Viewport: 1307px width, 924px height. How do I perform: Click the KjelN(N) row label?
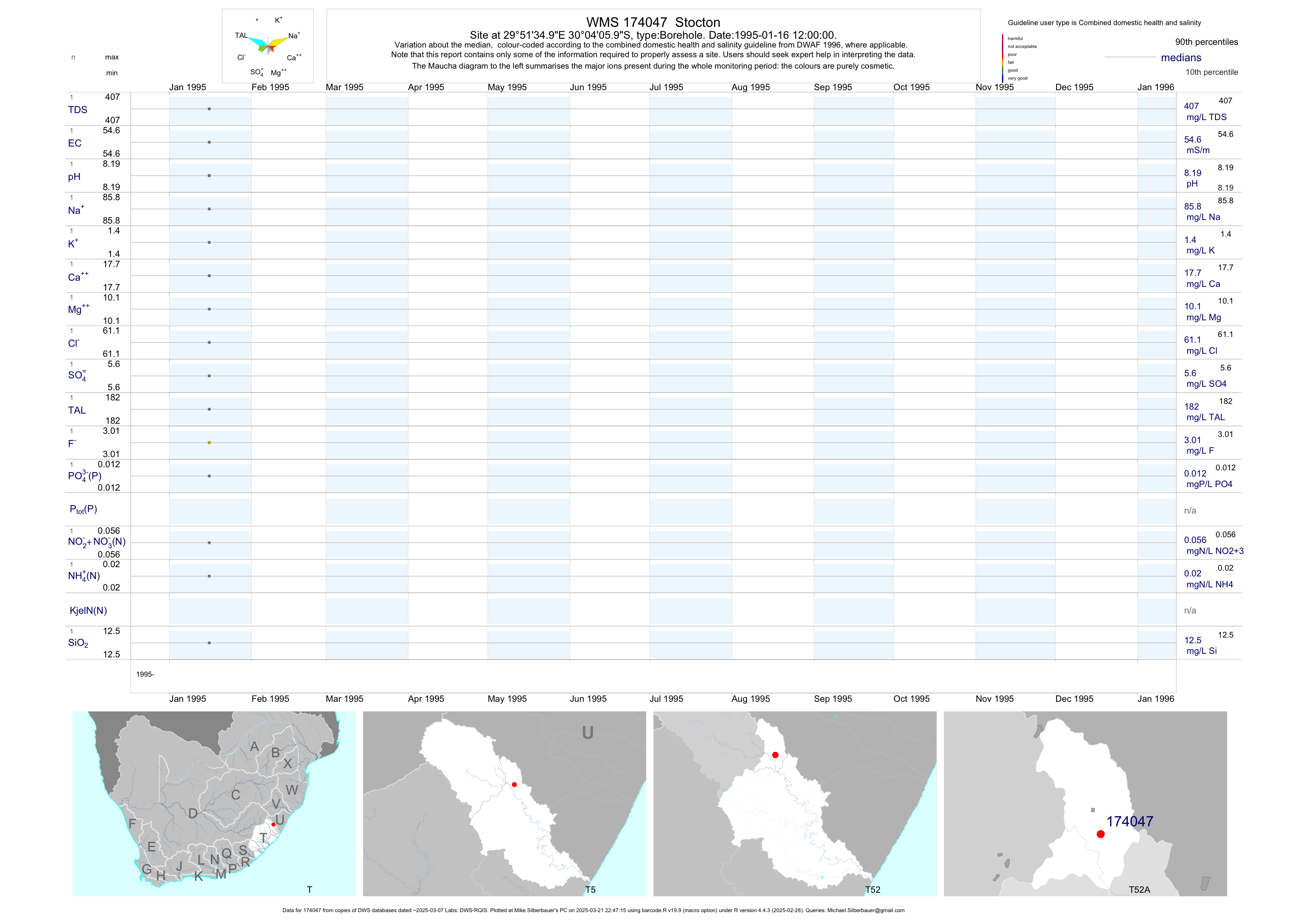88,611
